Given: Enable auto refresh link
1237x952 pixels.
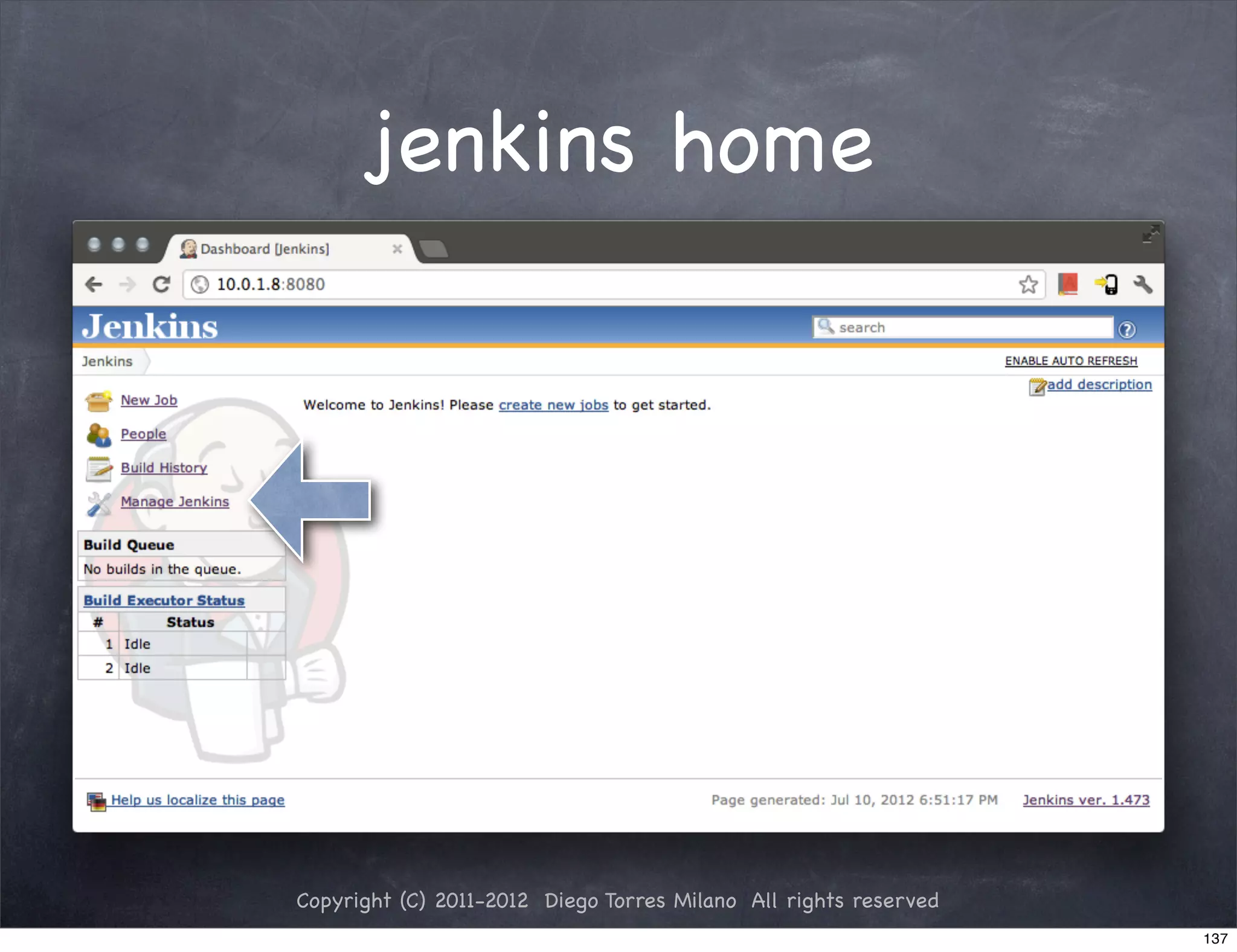Looking at the screenshot, I should pyautogui.click(x=1070, y=361).
